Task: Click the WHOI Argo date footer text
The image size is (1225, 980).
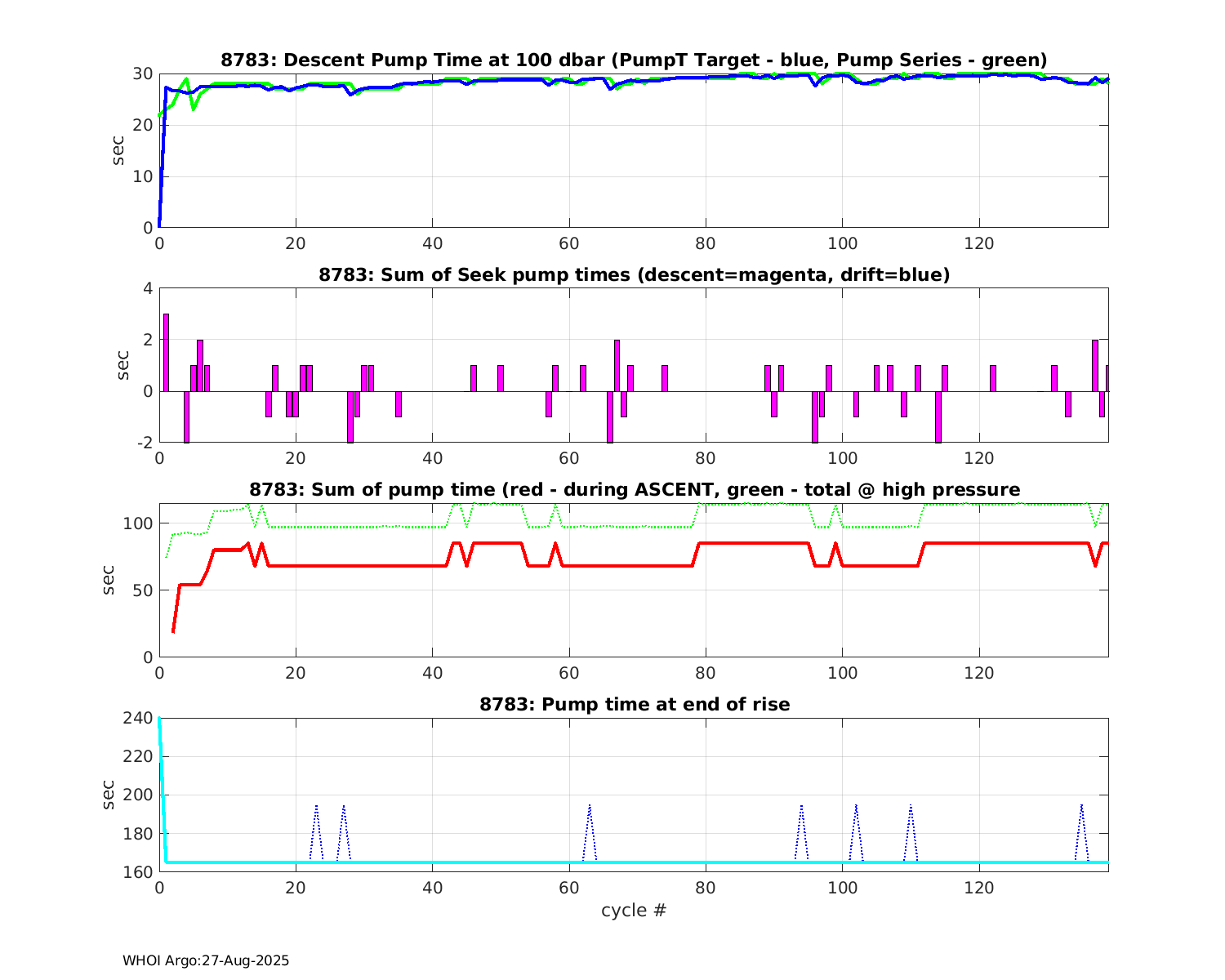Action: coord(206,961)
